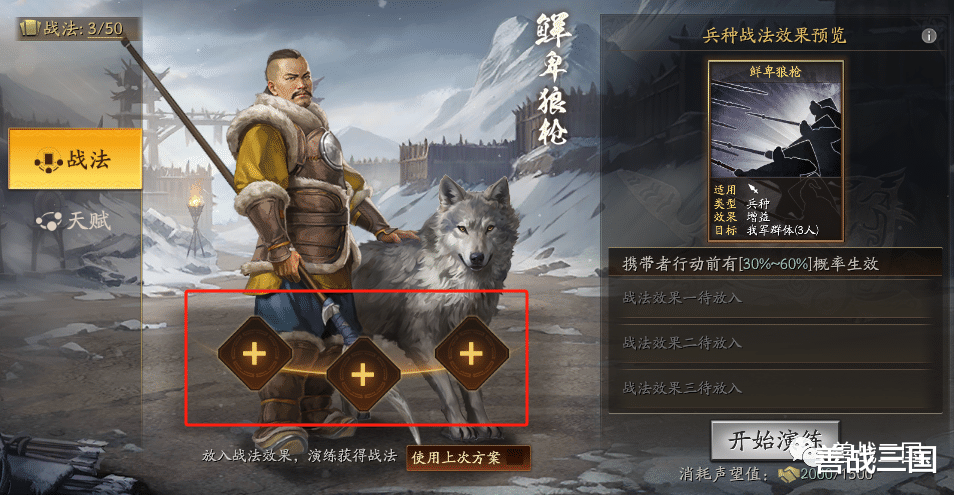Image resolution: width=954 pixels, height=495 pixels.
Task: Click the 30%~60% probability text
Action: click(x=776, y=263)
